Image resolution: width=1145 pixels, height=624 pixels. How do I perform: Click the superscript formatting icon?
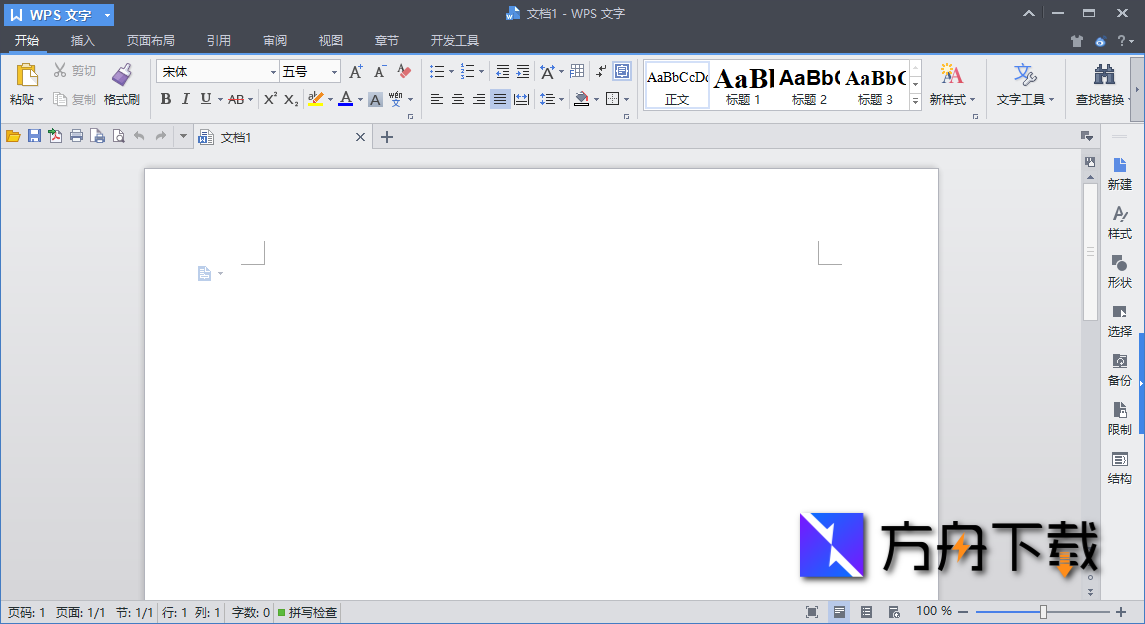pos(268,99)
